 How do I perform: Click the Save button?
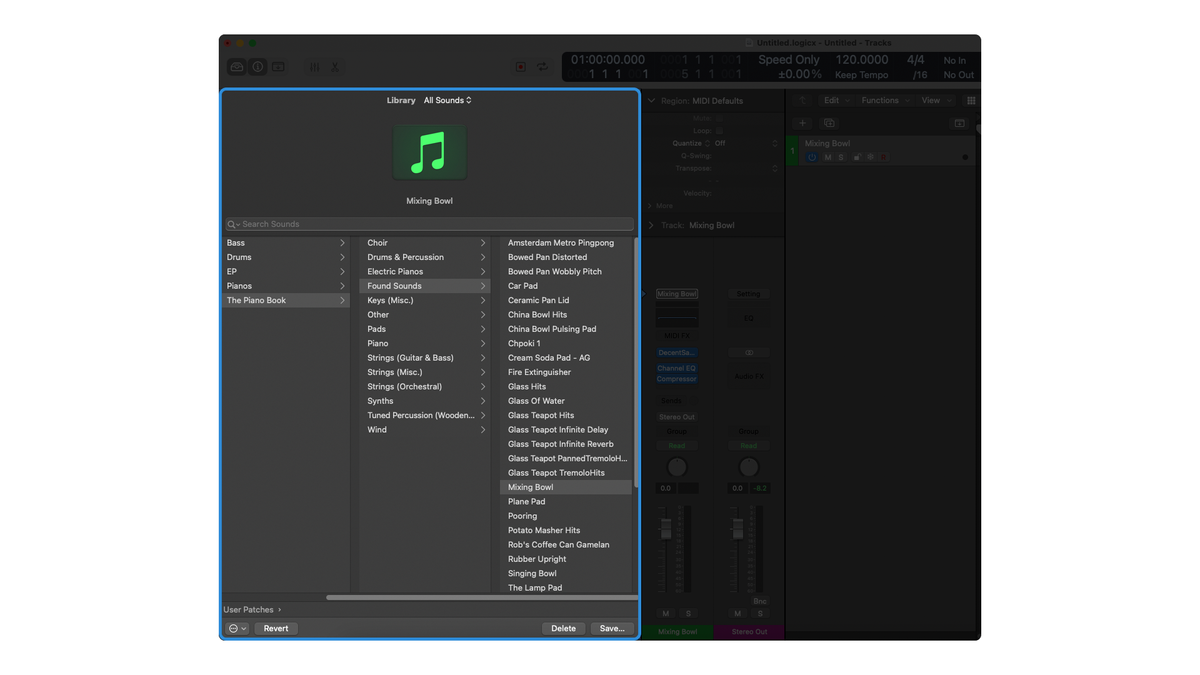pyautogui.click(x=611, y=628)
